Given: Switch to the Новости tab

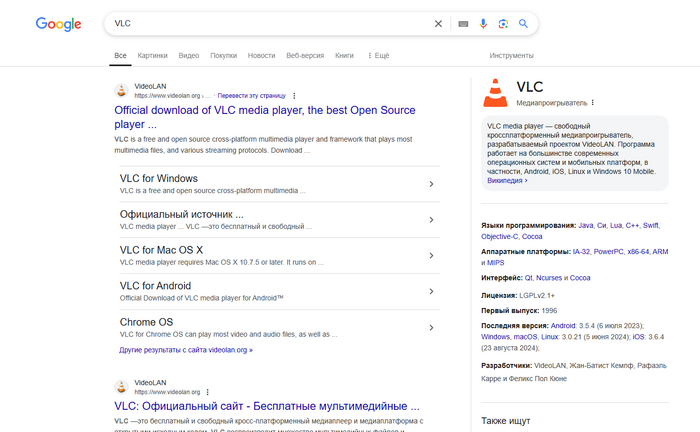Looking at the screenshot, I should (x=261, y=56).
